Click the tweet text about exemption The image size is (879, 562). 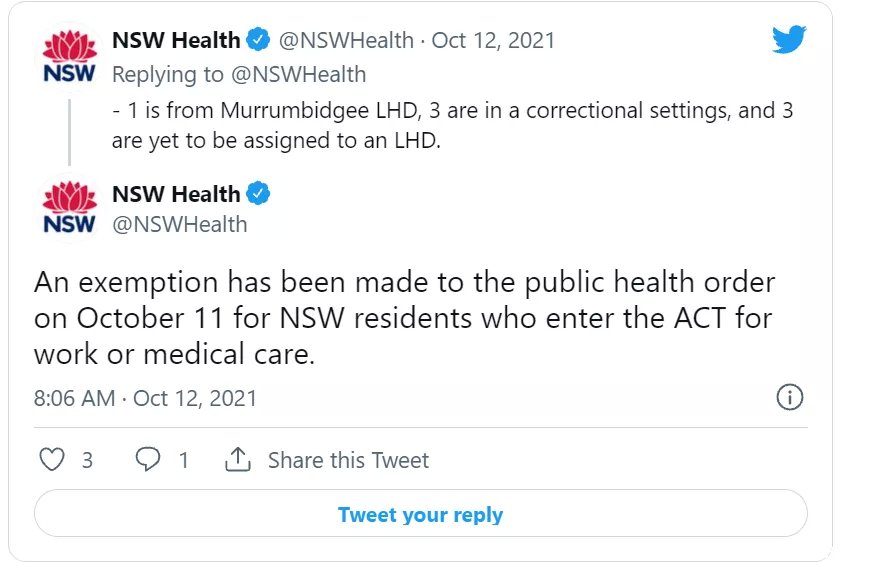click(x=404, y=318)
